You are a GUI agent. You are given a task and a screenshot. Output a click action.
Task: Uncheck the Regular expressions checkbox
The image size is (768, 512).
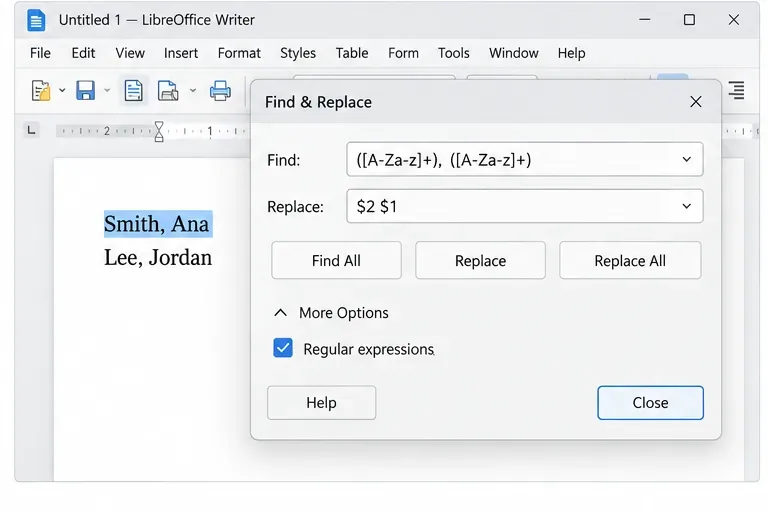[283, 348]
